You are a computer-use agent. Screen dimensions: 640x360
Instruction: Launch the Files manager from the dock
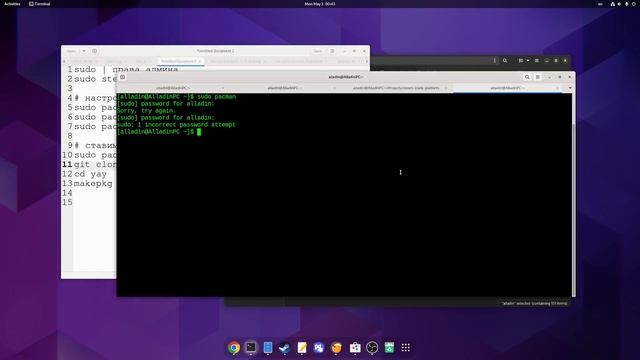[x=268, y=347]
